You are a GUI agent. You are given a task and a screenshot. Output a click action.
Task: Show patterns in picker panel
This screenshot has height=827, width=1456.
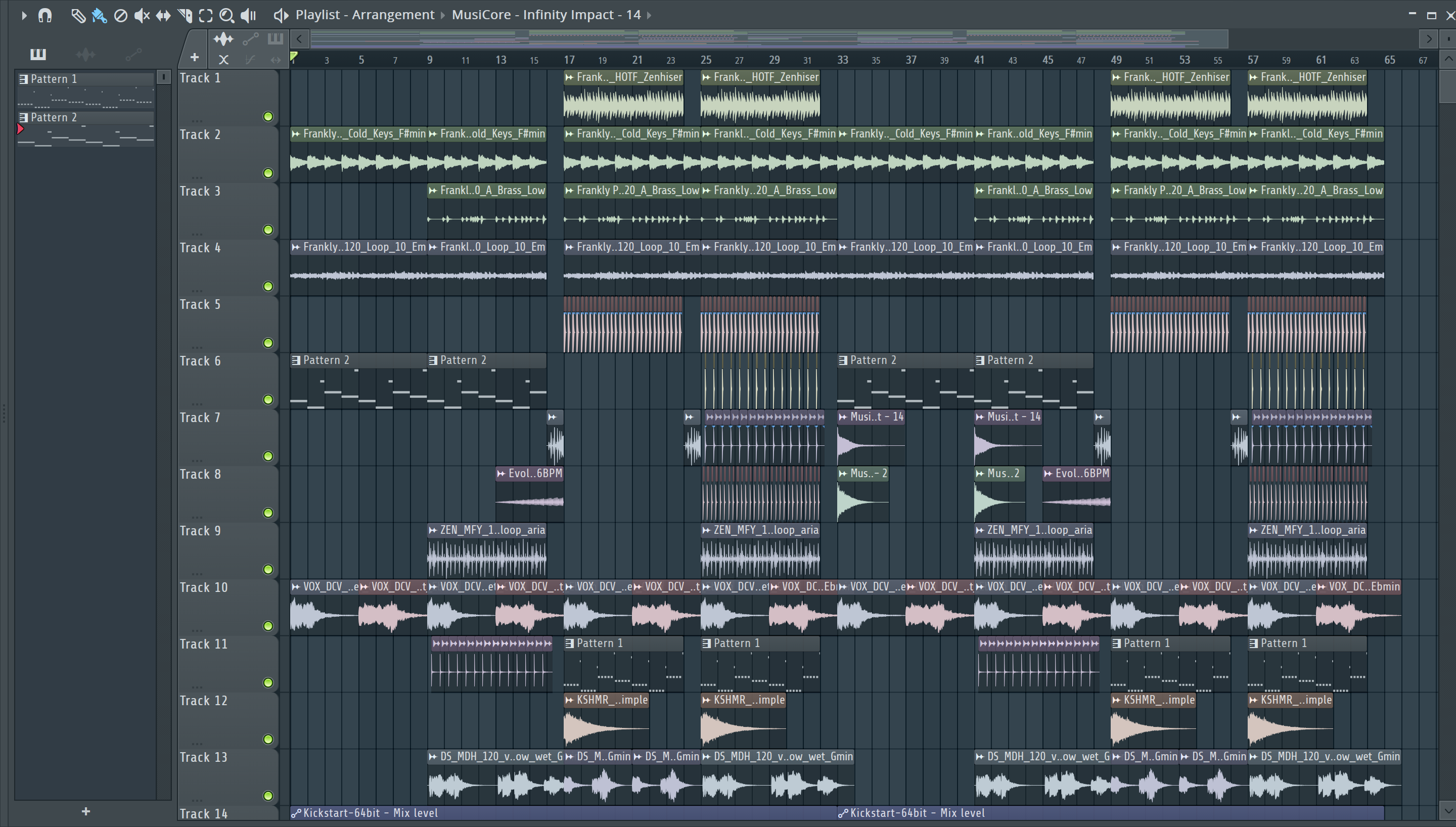[38, 54]
